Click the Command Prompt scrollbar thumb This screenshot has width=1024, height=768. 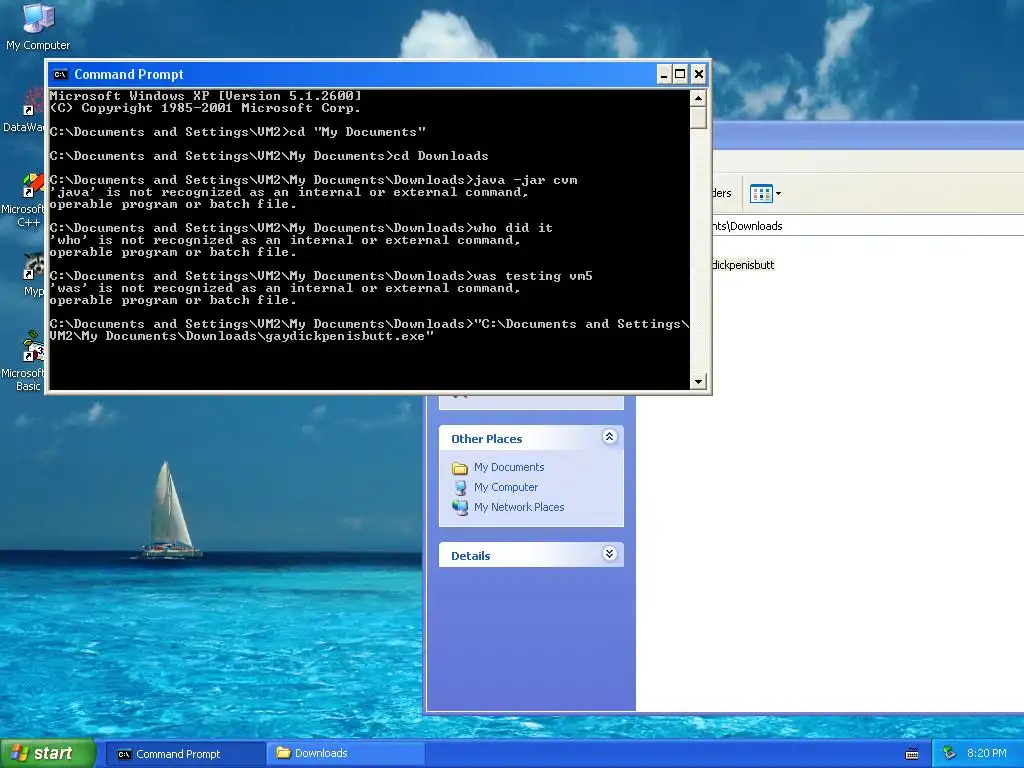click(x=698, y=118)
